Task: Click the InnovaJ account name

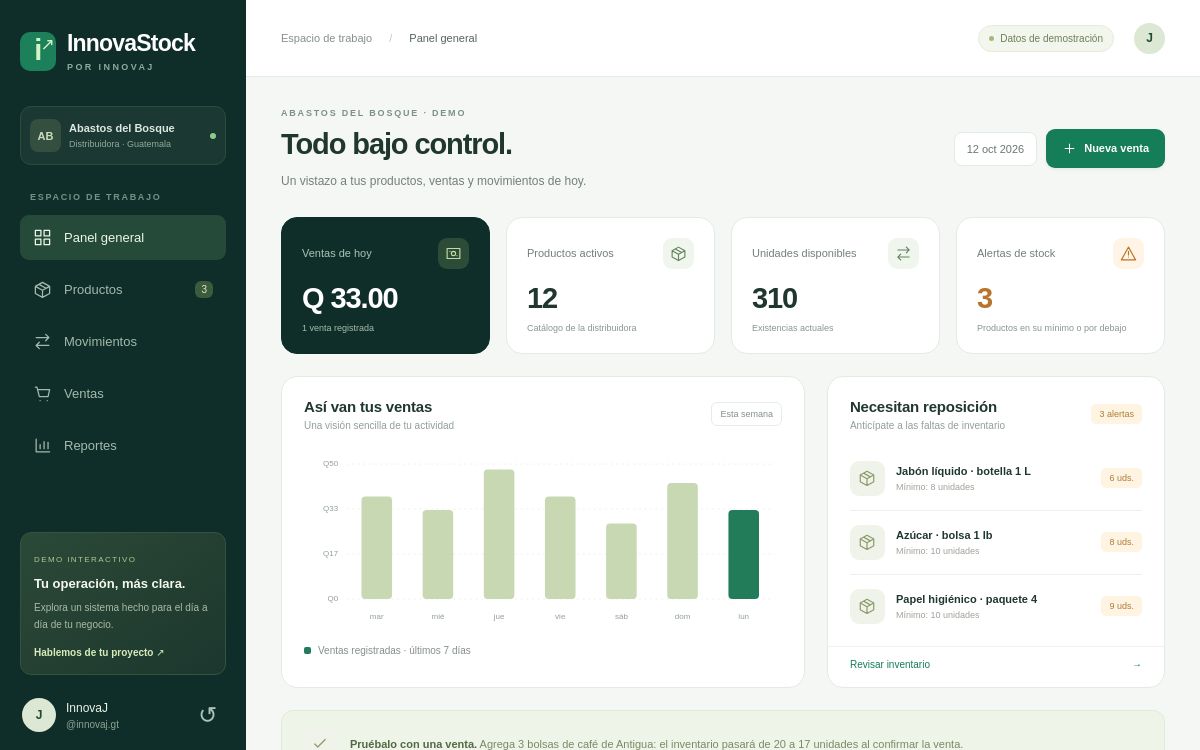Action: click(87, 708)
